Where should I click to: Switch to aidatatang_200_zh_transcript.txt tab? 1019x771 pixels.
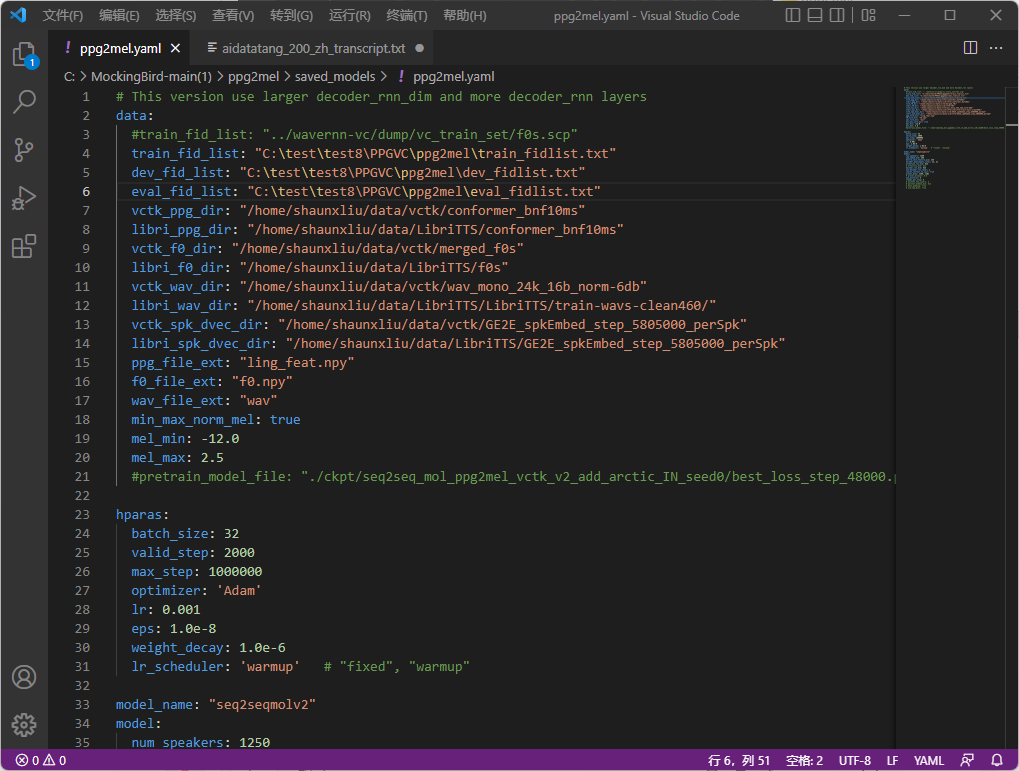click(313, 48)
